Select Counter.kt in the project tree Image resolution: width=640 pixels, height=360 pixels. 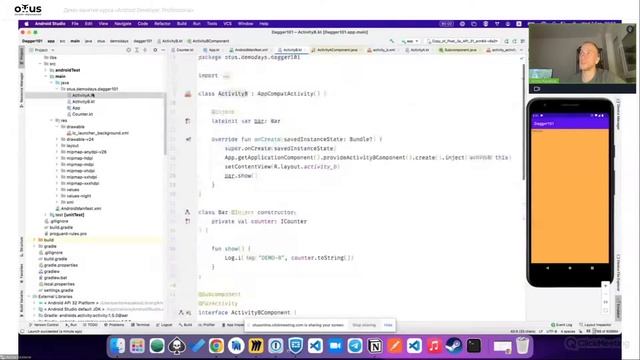80,114
